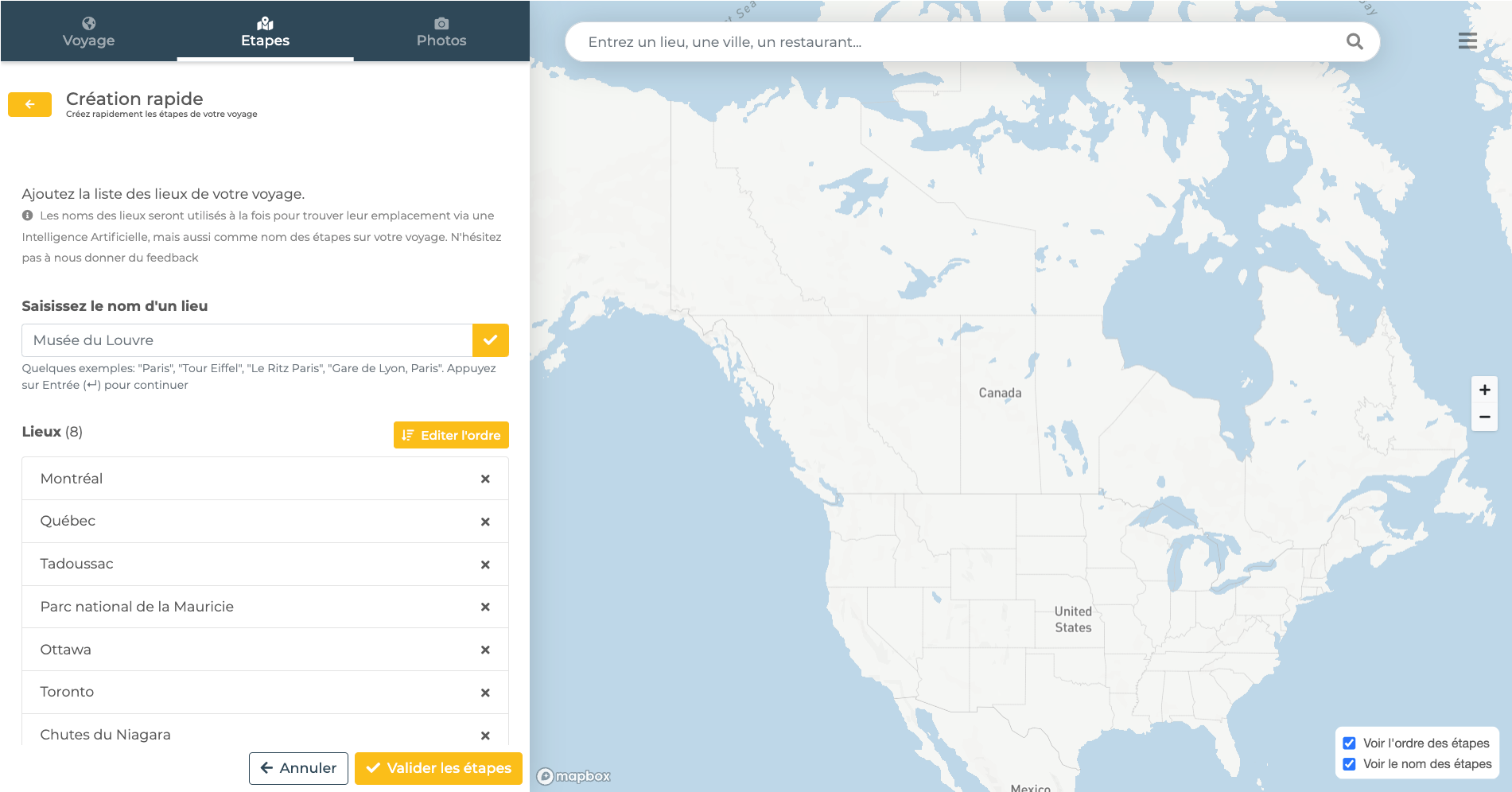Zoom in on the map
The image size is (1512, 792).
(1484, 390)
